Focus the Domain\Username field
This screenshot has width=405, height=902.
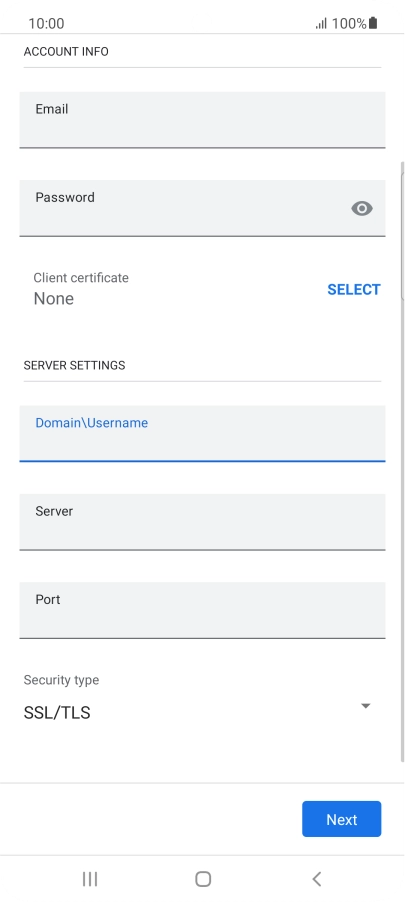[x=202, y=433]
